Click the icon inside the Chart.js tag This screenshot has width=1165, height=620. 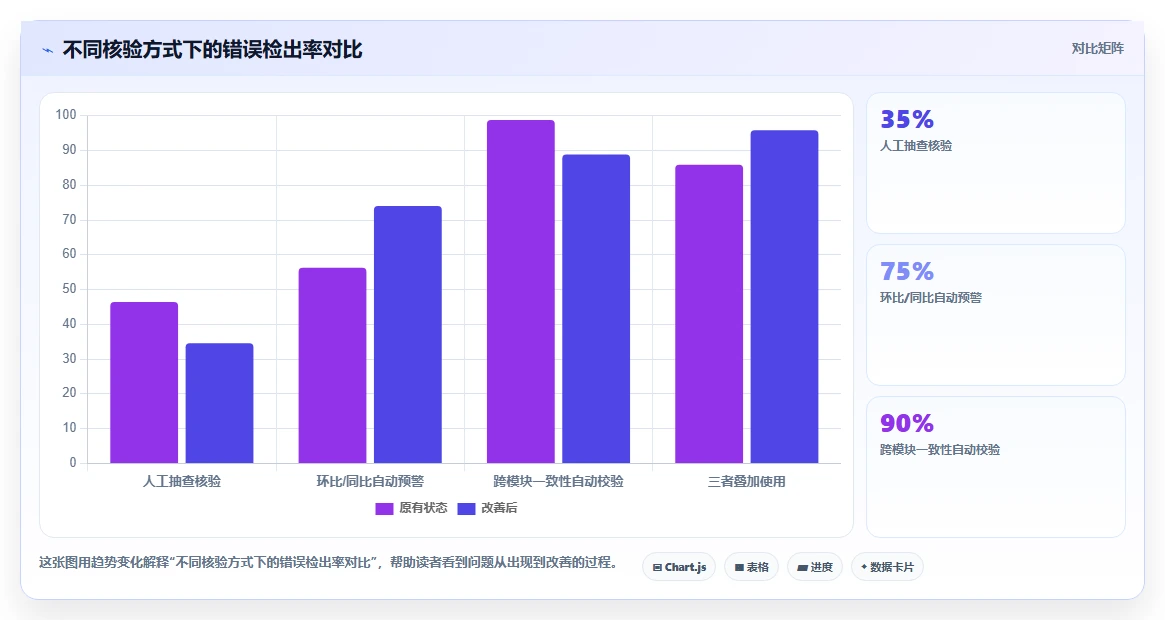coord(657,567)
